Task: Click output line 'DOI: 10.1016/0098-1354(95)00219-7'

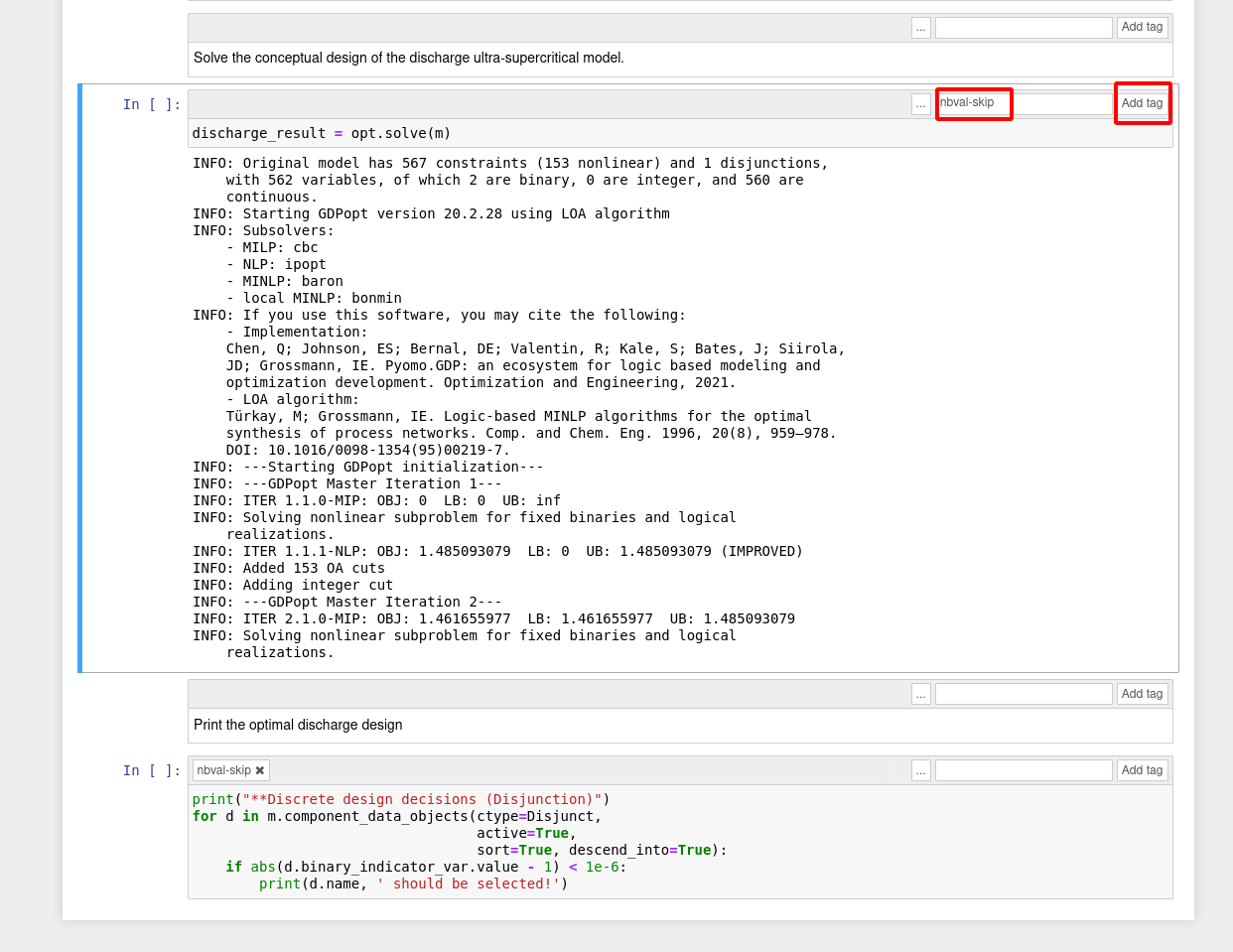Action: [368, 450]
